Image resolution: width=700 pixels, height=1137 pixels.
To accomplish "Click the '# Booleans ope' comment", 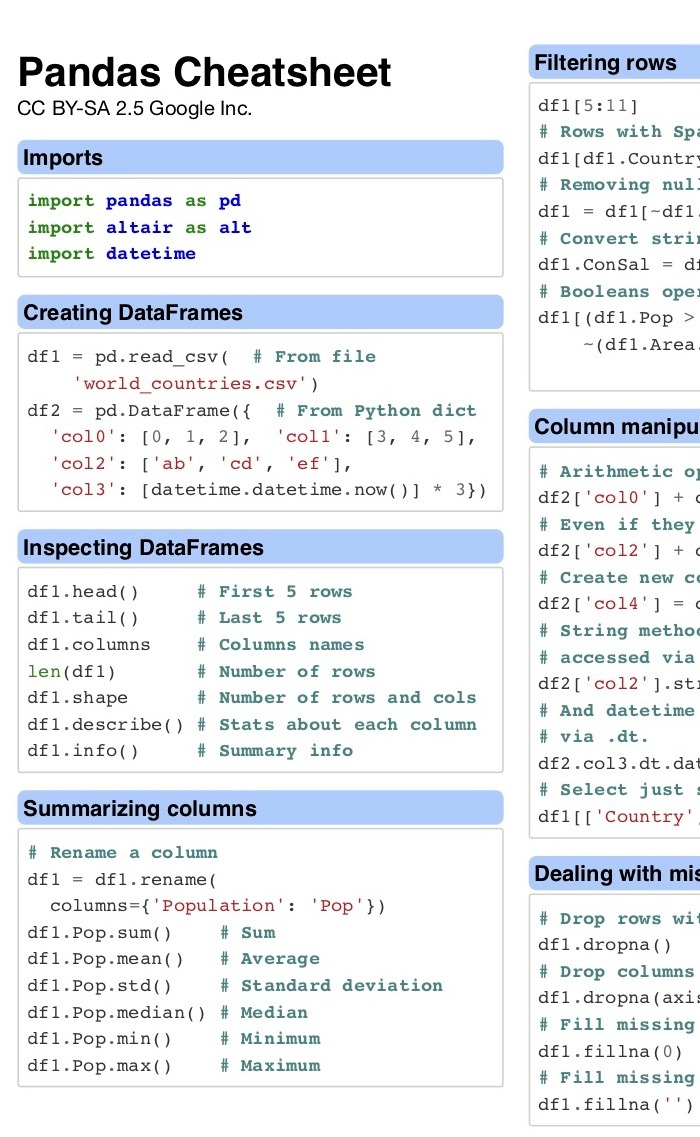I will (x=619, y=292).
